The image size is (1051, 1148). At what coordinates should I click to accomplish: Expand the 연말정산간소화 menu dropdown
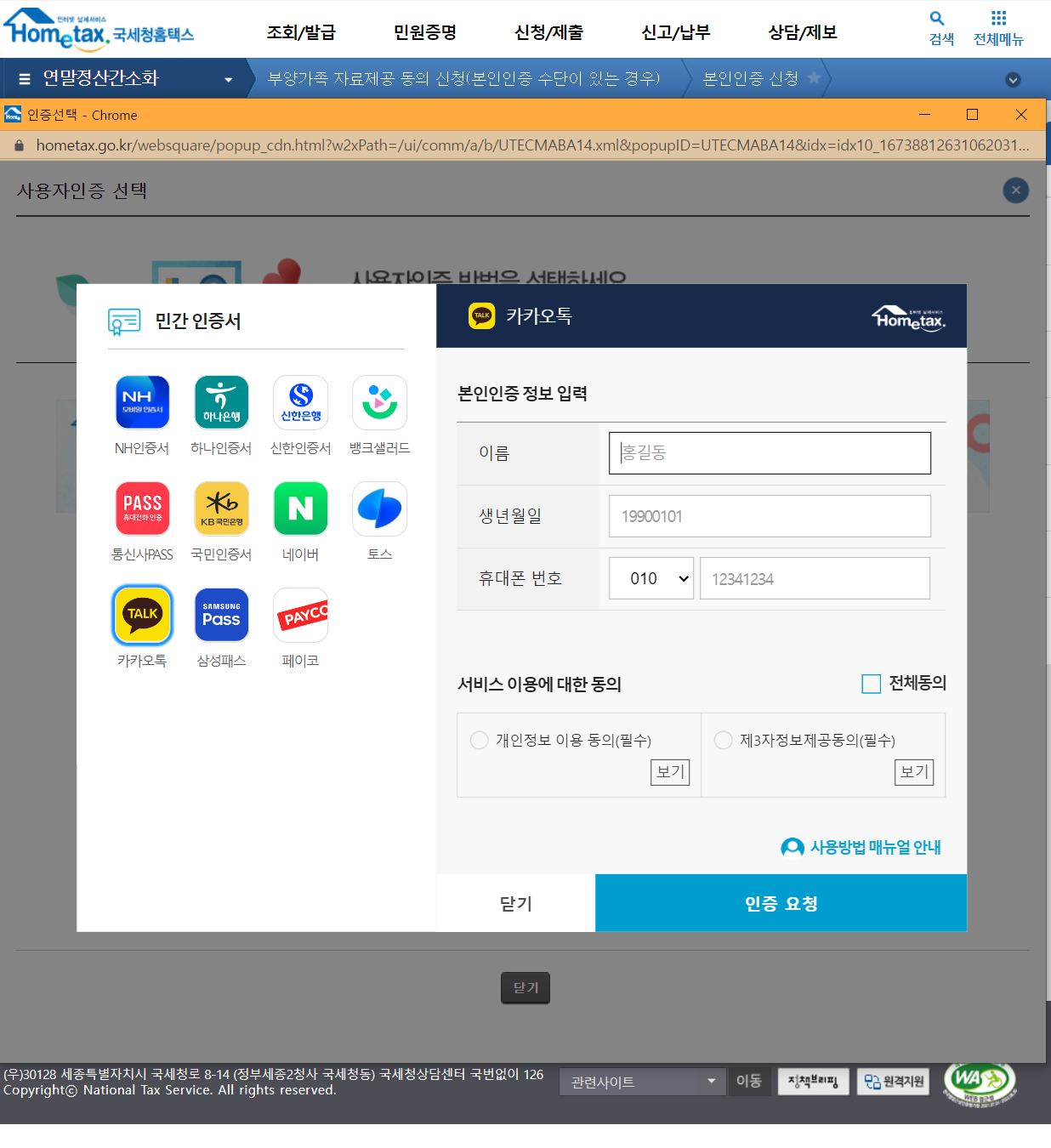point(228,80)
